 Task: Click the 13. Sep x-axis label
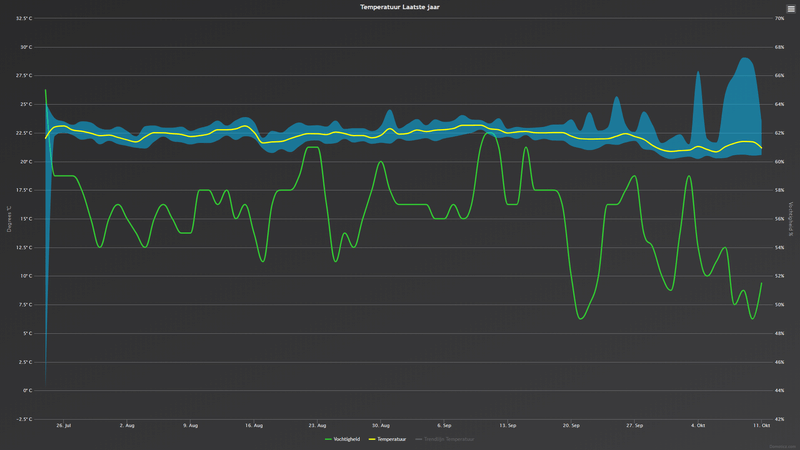click(x=508, y=425)
